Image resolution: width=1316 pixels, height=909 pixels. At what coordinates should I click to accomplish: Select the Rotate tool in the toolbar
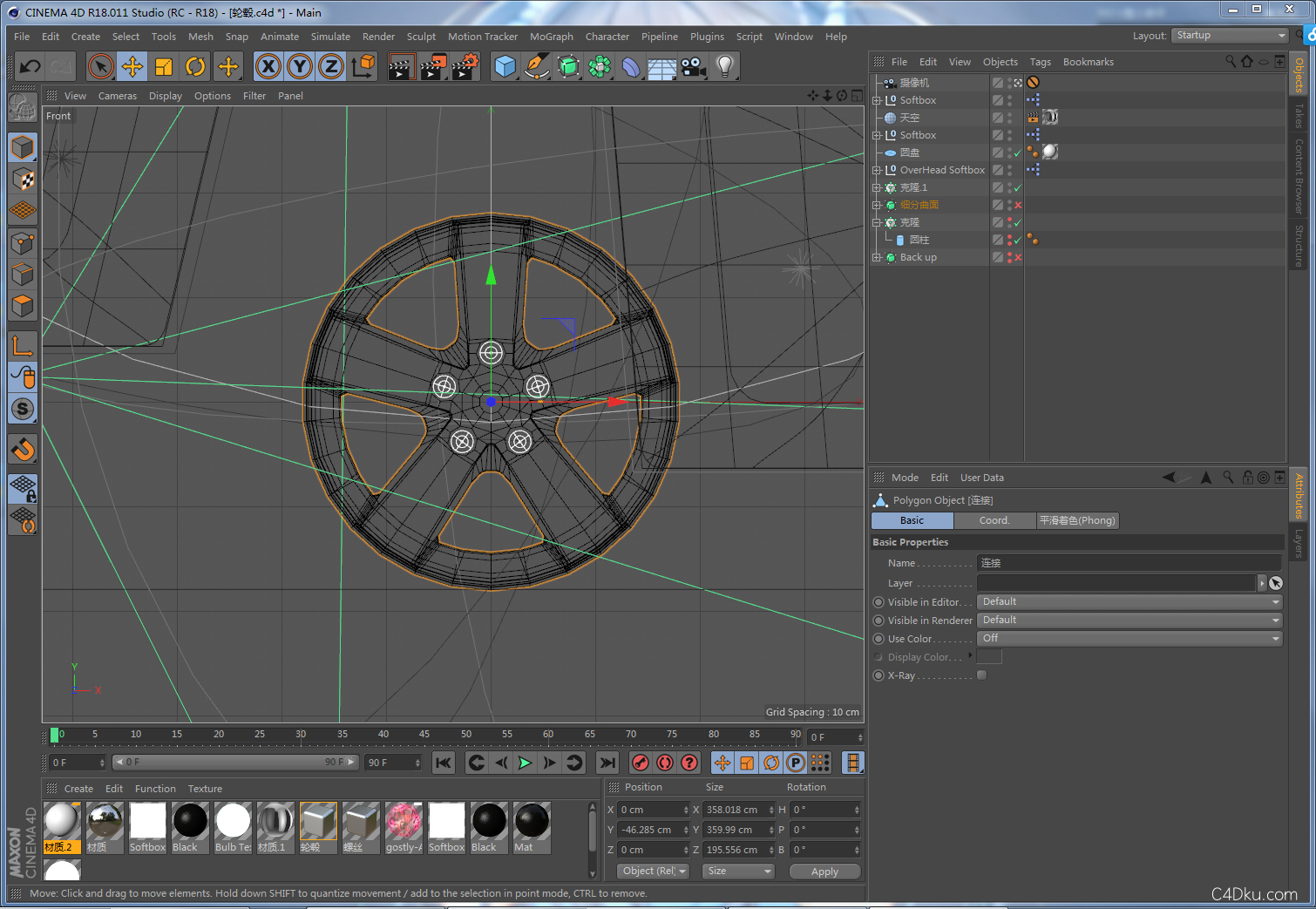(195, 66)
